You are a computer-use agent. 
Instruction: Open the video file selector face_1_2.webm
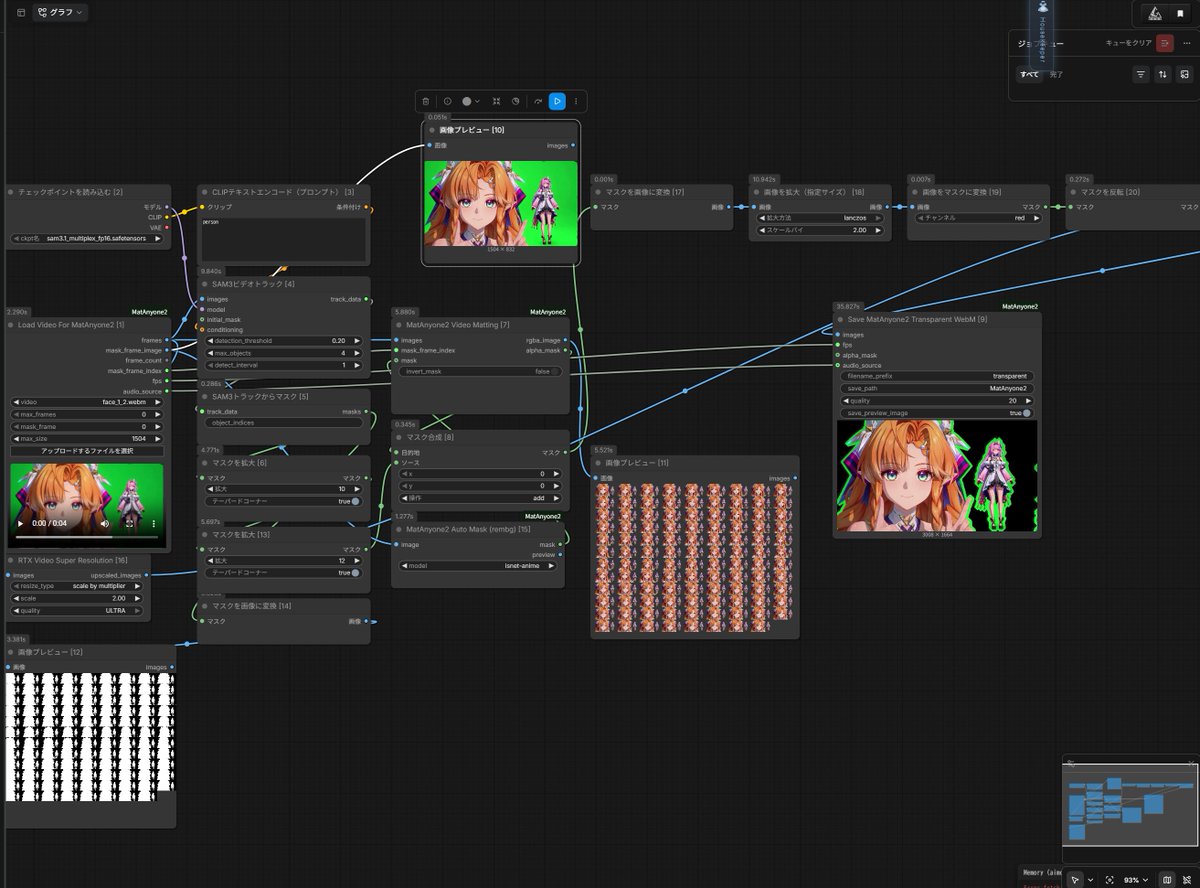tap(87, 402)
